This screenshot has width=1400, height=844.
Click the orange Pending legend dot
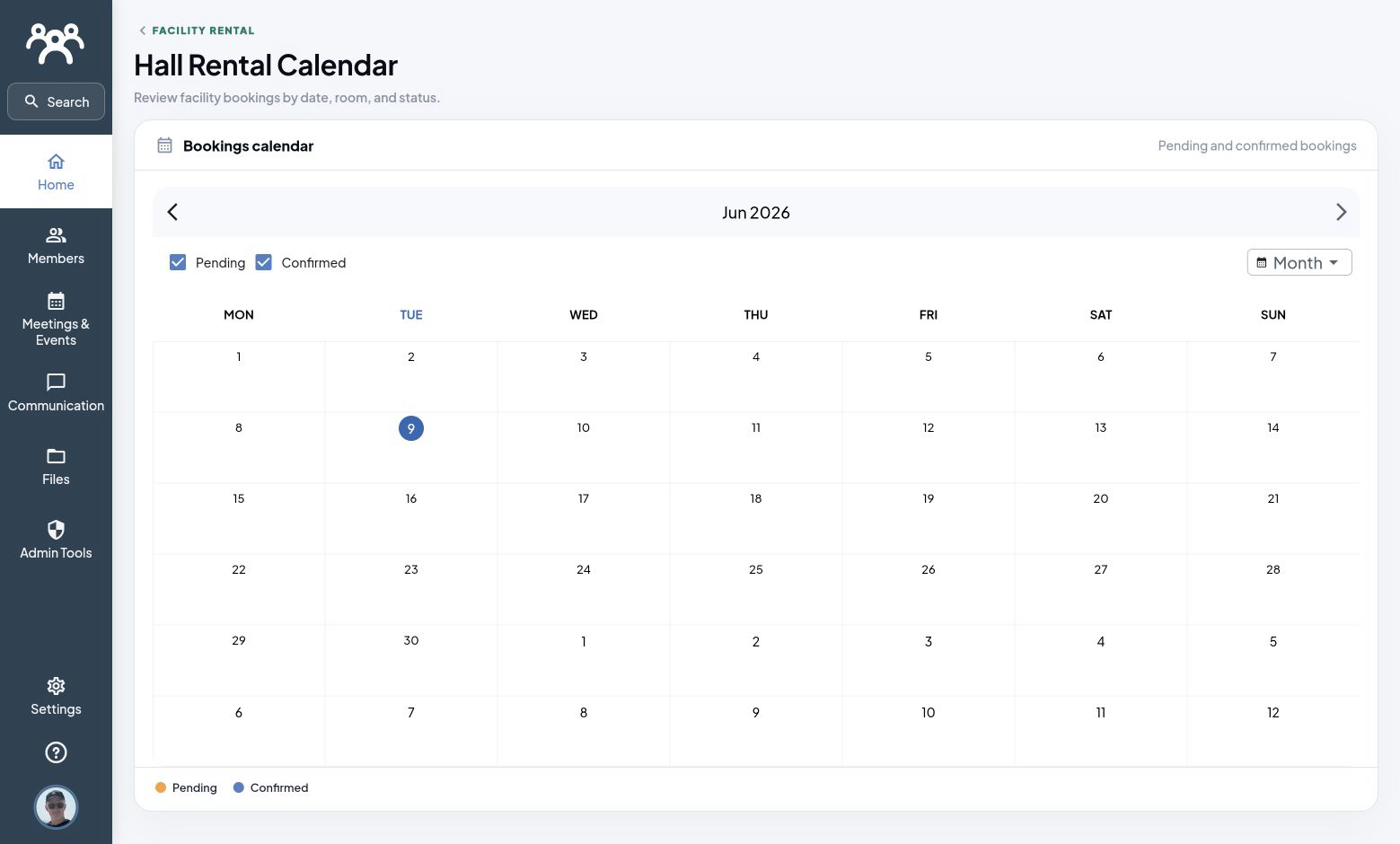point(161,787)
